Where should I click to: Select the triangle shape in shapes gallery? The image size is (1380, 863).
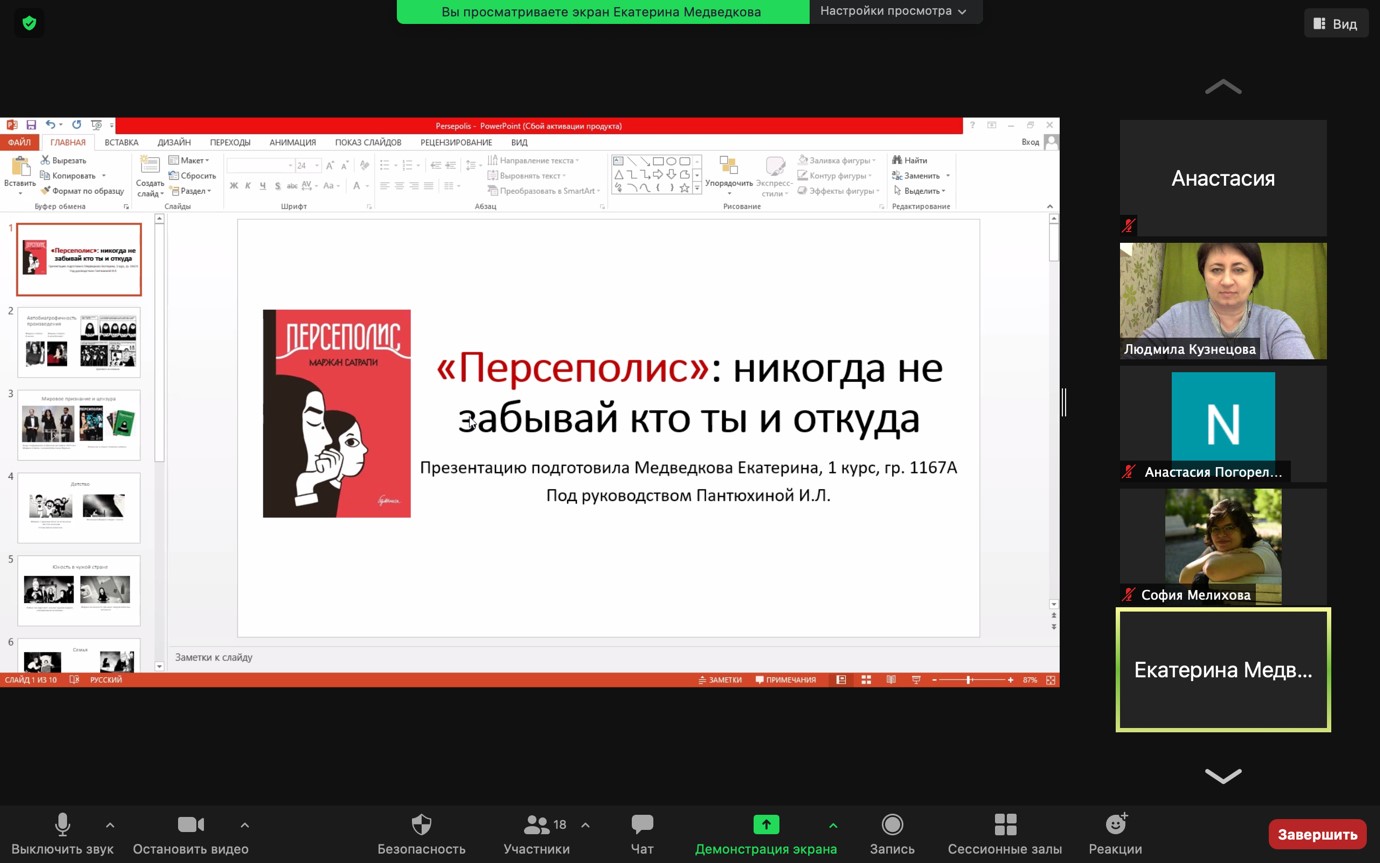tap(619, 174)
